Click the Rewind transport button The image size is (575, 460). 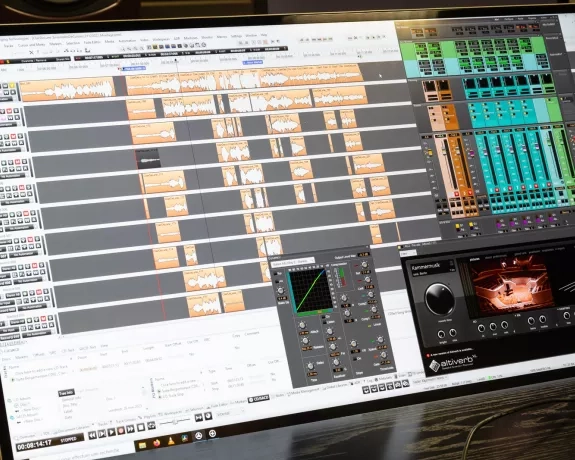pos(92,436)
